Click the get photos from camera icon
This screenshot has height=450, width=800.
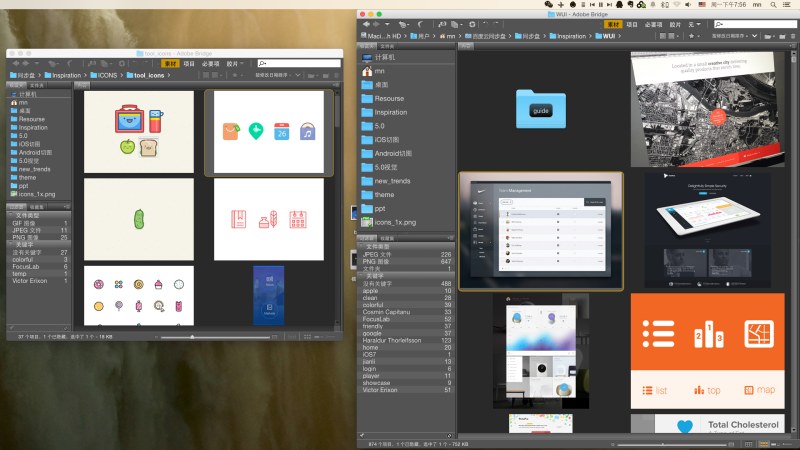(x=442, y=24)
